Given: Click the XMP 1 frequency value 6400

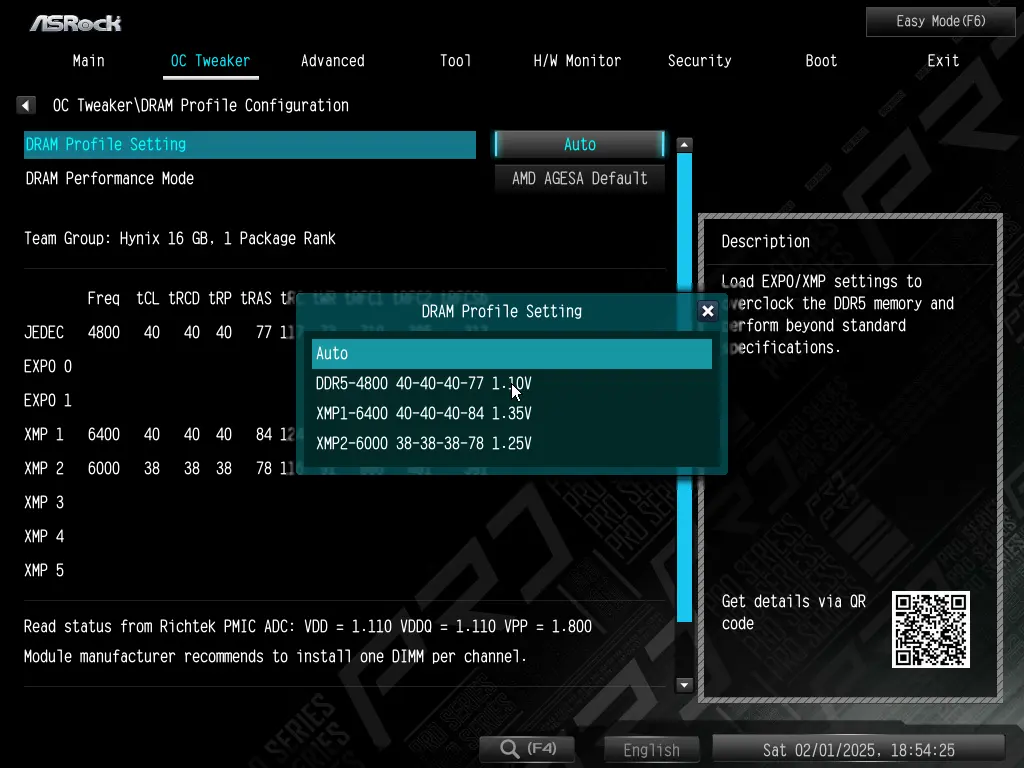Looking at the screenshot, I should (103, 434).
